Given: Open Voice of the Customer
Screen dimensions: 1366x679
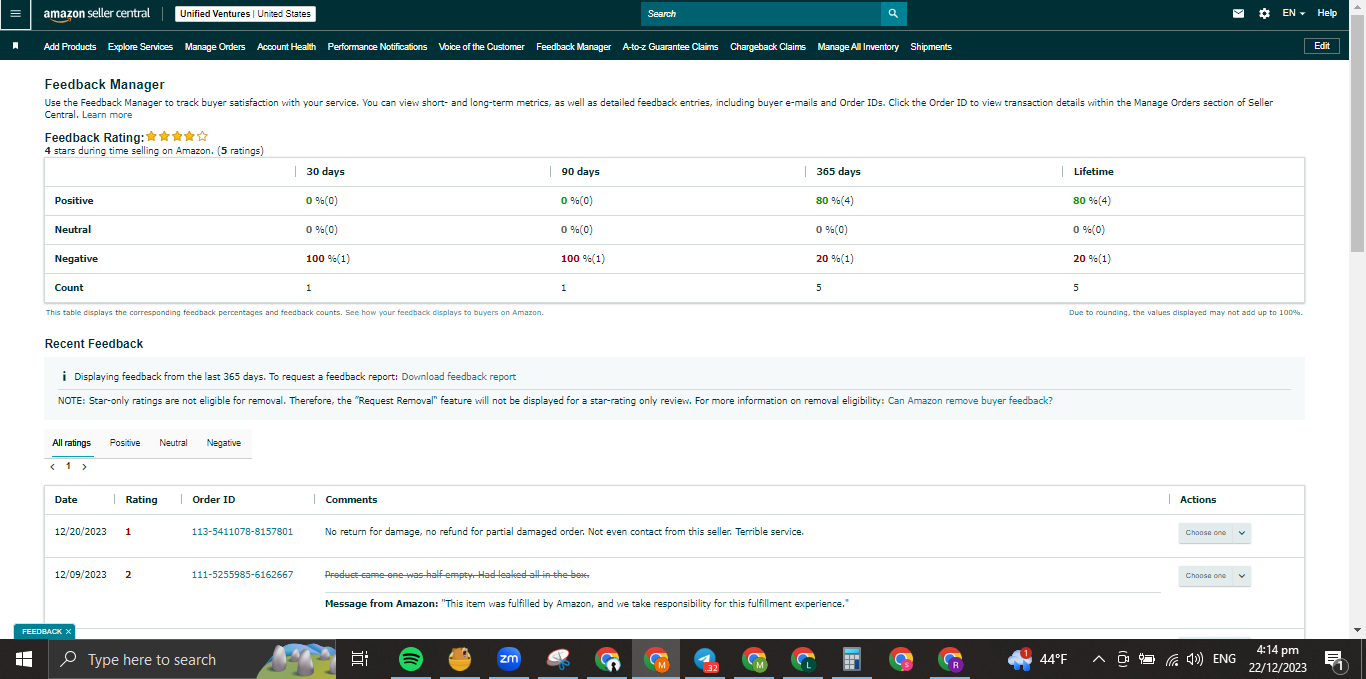Looking at the screenshot, I should pos(481,47).
